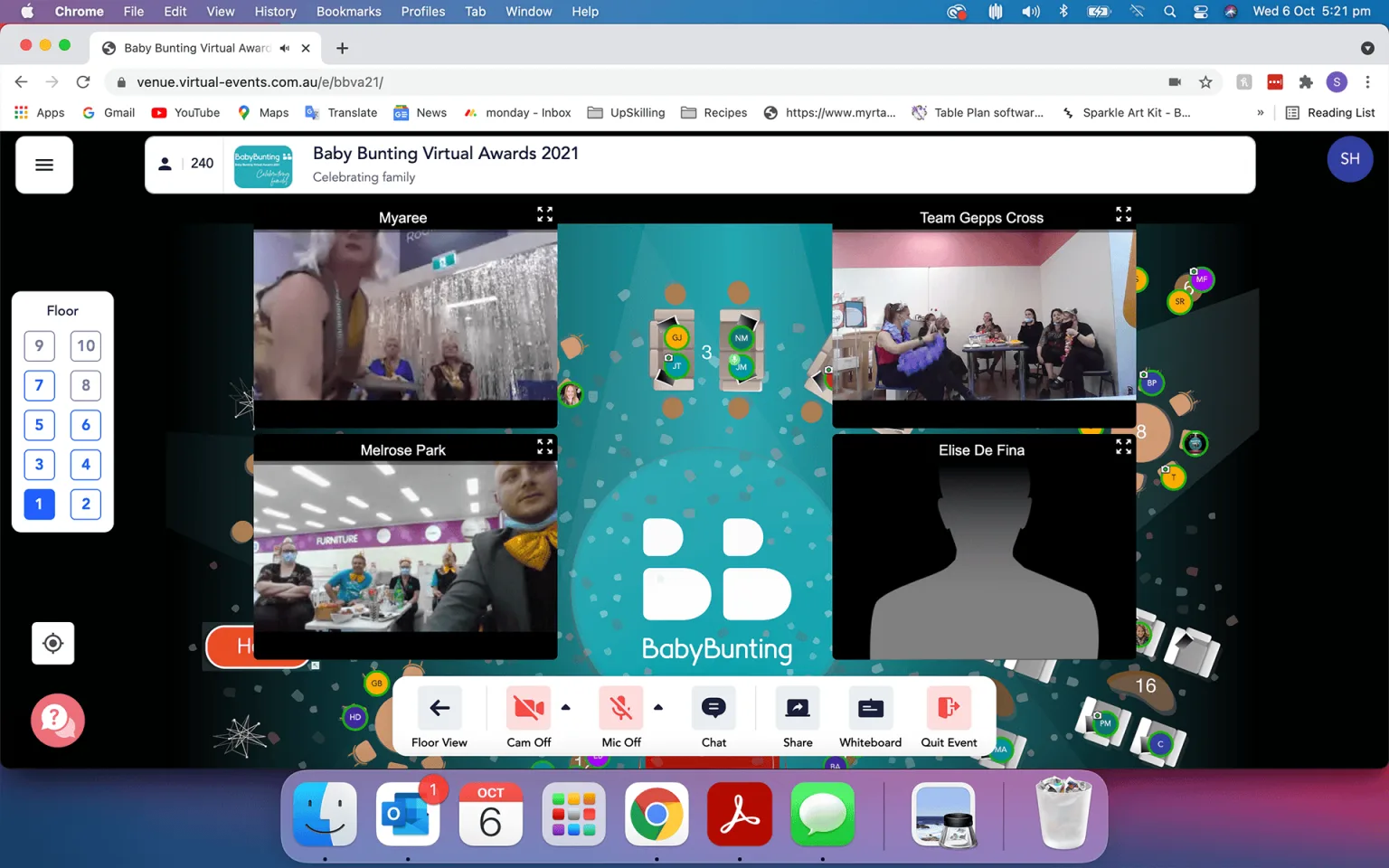Open camera options arrow next to Cam Off

pyautogui.click(x=566, y=707)
